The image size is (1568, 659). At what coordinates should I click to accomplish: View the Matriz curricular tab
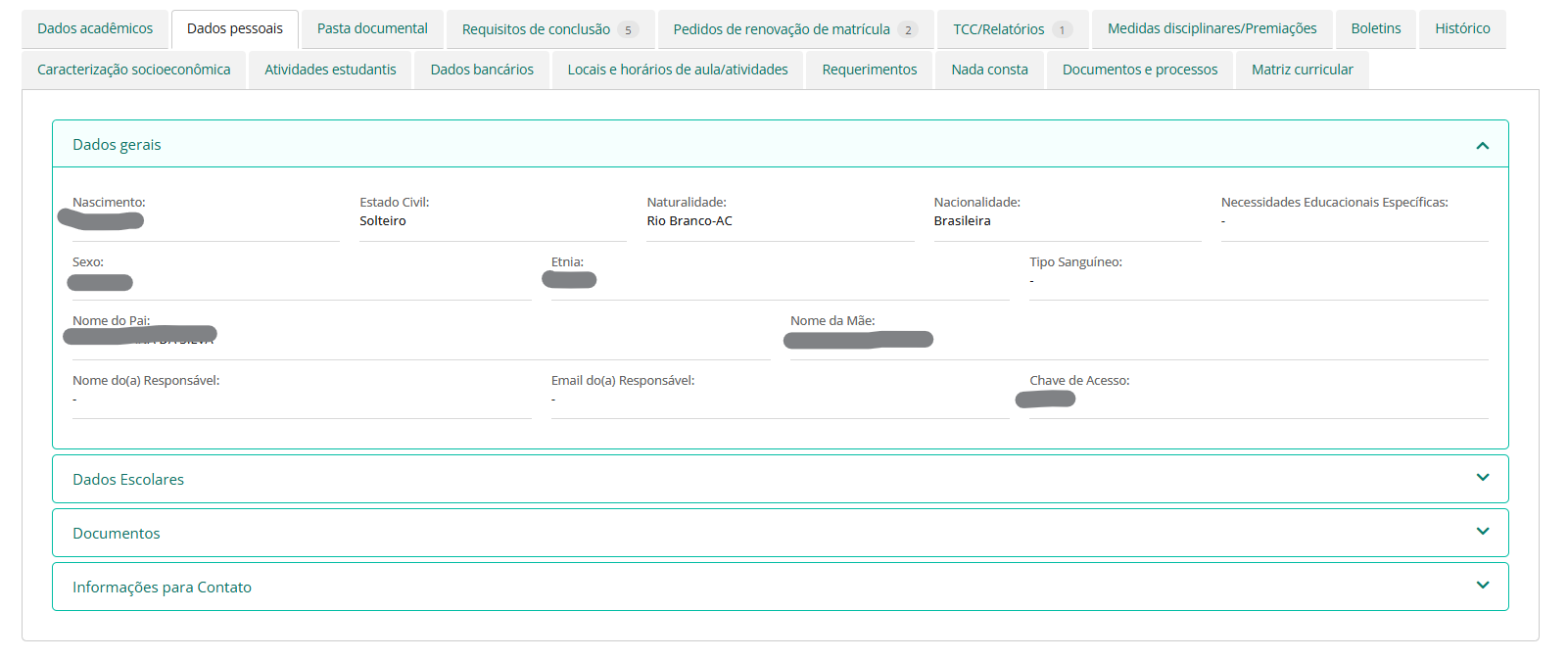click(1302, 70)
